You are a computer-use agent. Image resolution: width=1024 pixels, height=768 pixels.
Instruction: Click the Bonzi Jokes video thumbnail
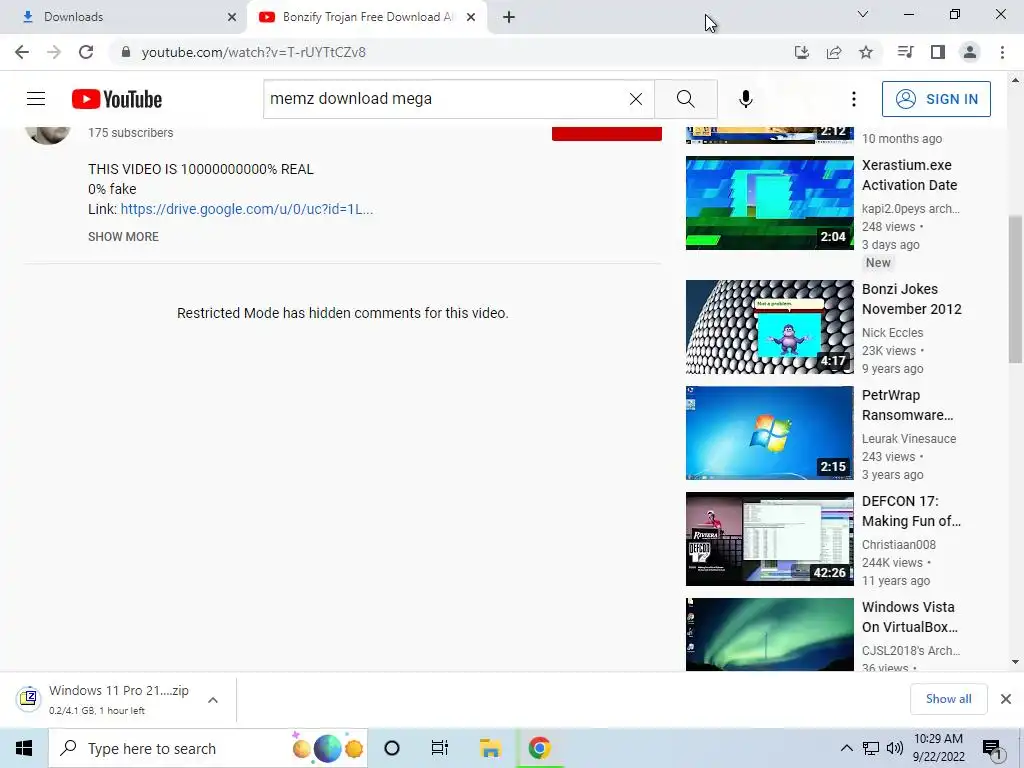pos(769,327)
